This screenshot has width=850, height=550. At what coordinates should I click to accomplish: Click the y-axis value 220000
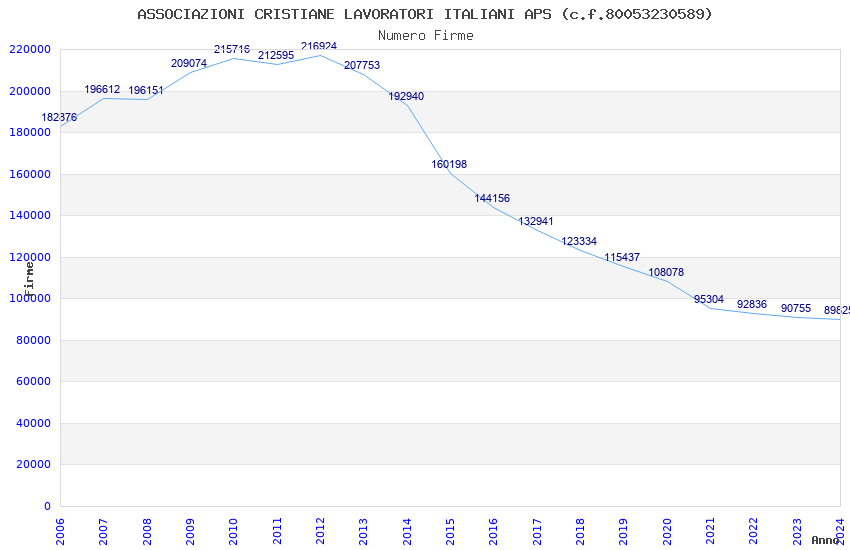pyautogui.click(x=30, y=50)
